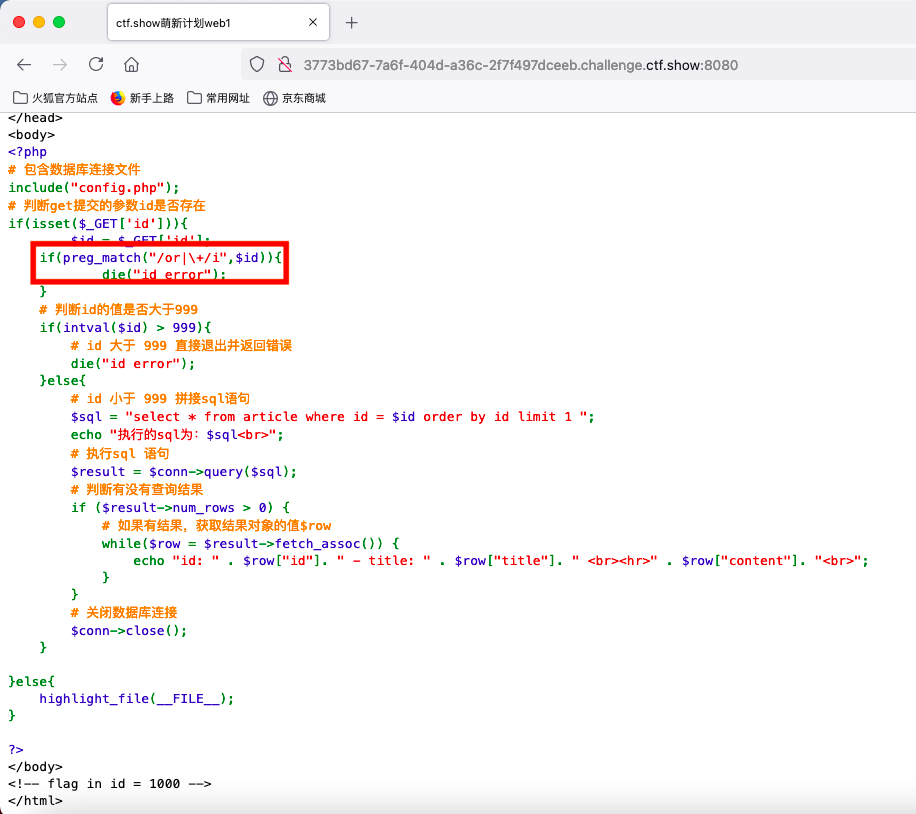Click the comment 判断id的值是否大于999
This screenshot has width=916, height=814.
click(119, 309)
